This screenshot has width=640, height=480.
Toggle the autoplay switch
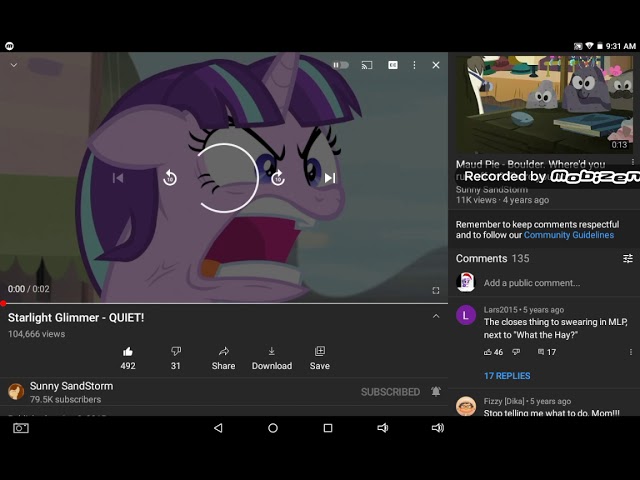[x=341, y=65]
